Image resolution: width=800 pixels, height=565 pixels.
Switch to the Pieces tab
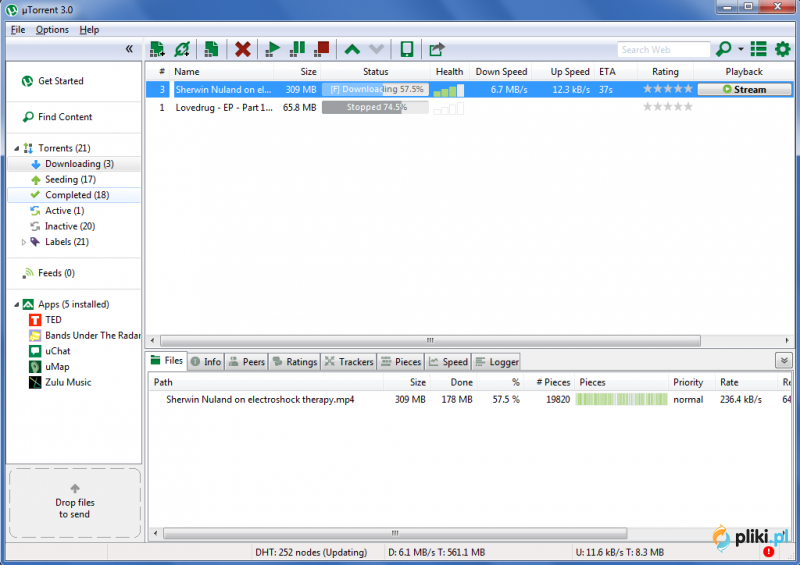pyautogui.click(x=401, y=362)
